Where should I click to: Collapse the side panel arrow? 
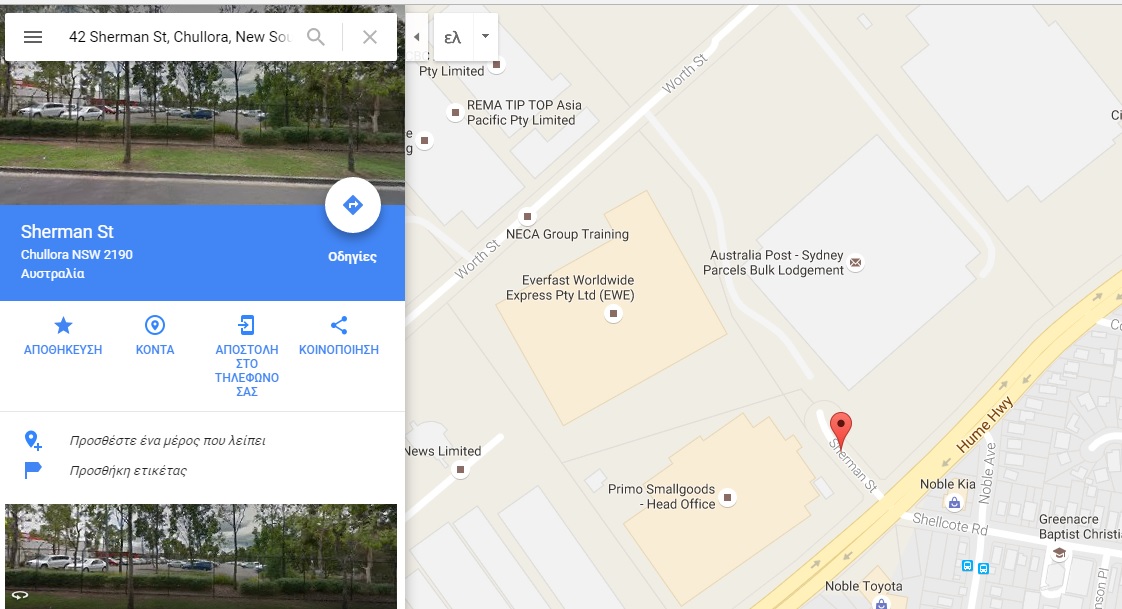pos(416,37)
